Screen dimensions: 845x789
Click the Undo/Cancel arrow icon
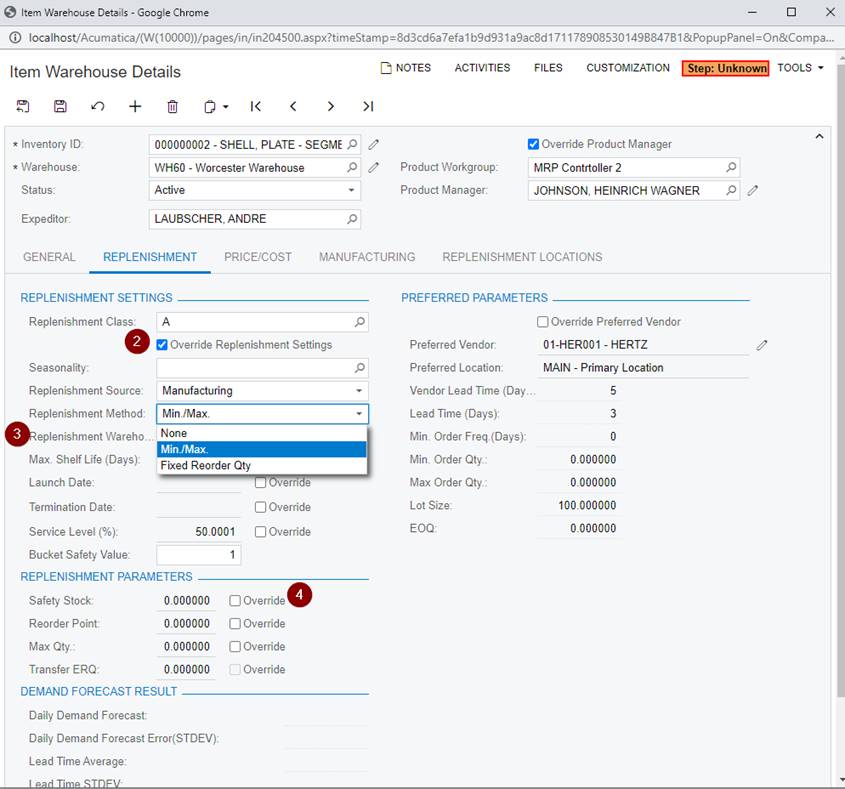[x=97, y=106]
